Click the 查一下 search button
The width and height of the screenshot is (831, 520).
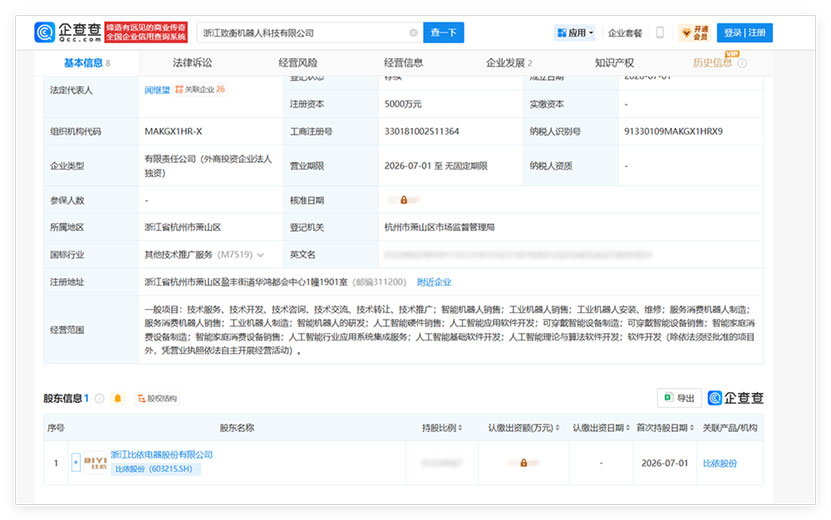point(443,32)
